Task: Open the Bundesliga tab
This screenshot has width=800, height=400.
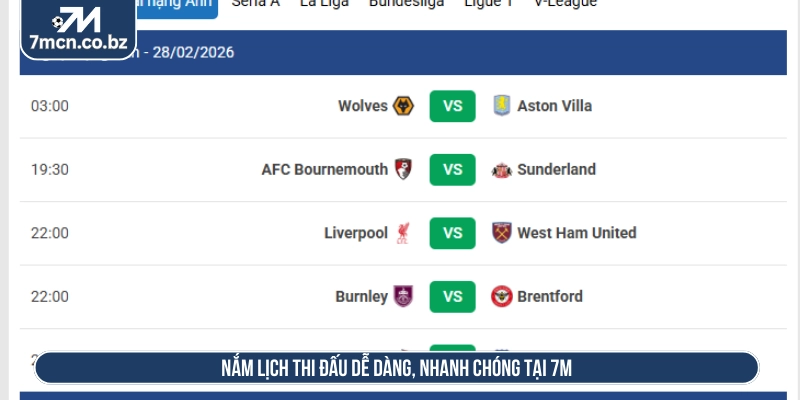Action: pos(407,4)
